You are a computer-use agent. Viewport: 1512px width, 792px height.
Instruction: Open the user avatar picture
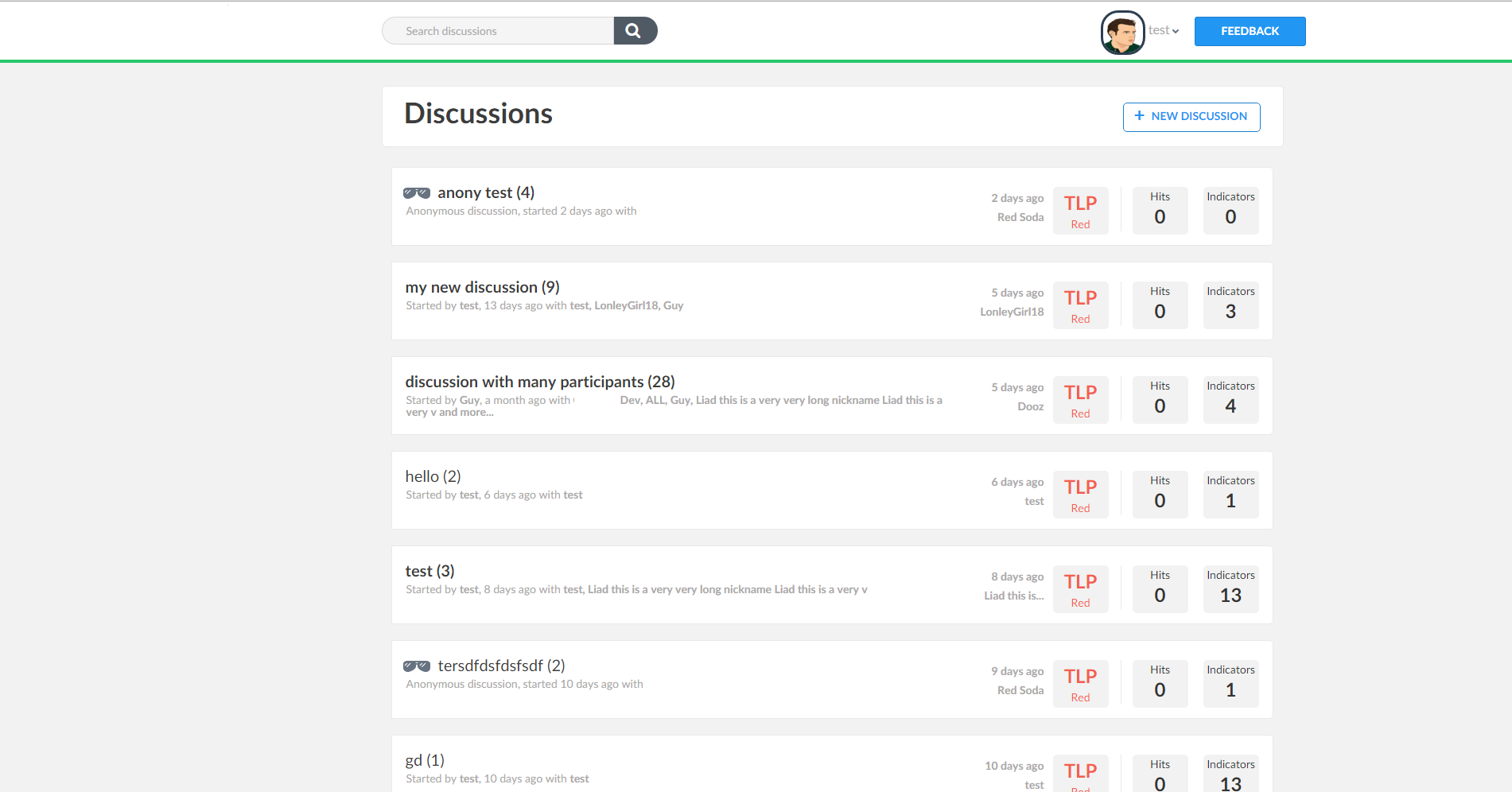point(1122,33)
